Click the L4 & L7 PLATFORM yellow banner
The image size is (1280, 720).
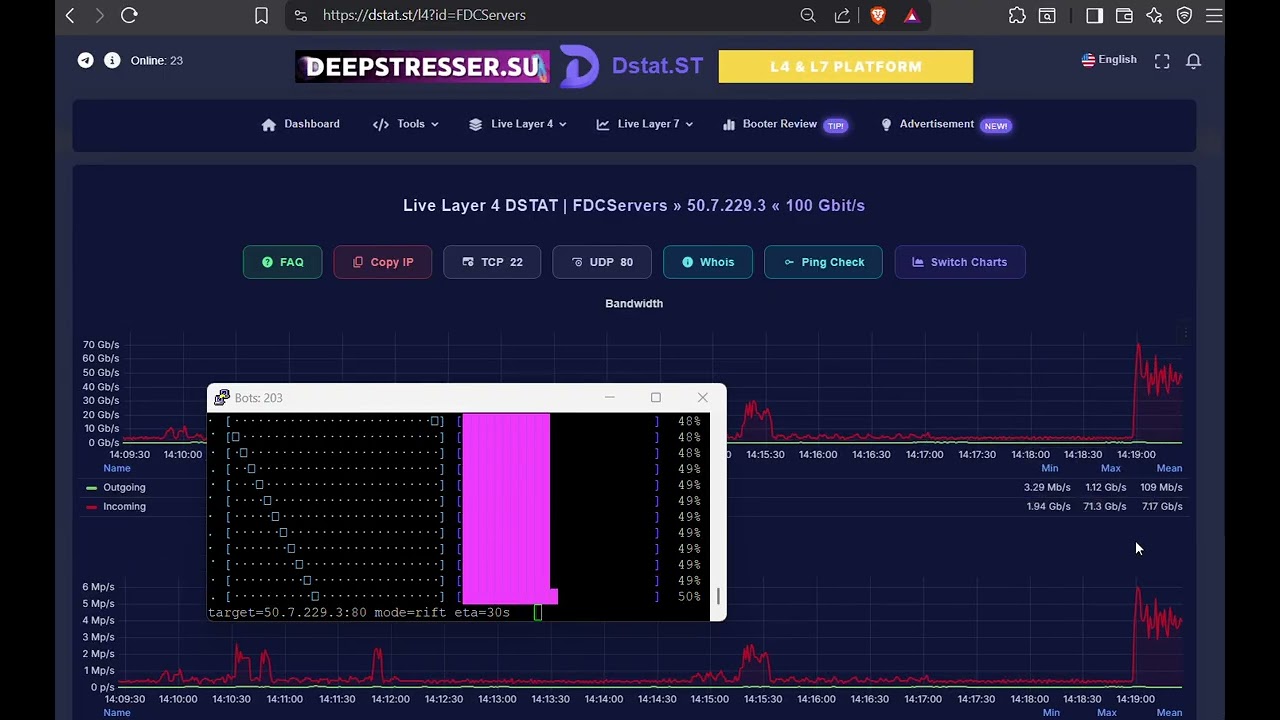click(845, 67)
